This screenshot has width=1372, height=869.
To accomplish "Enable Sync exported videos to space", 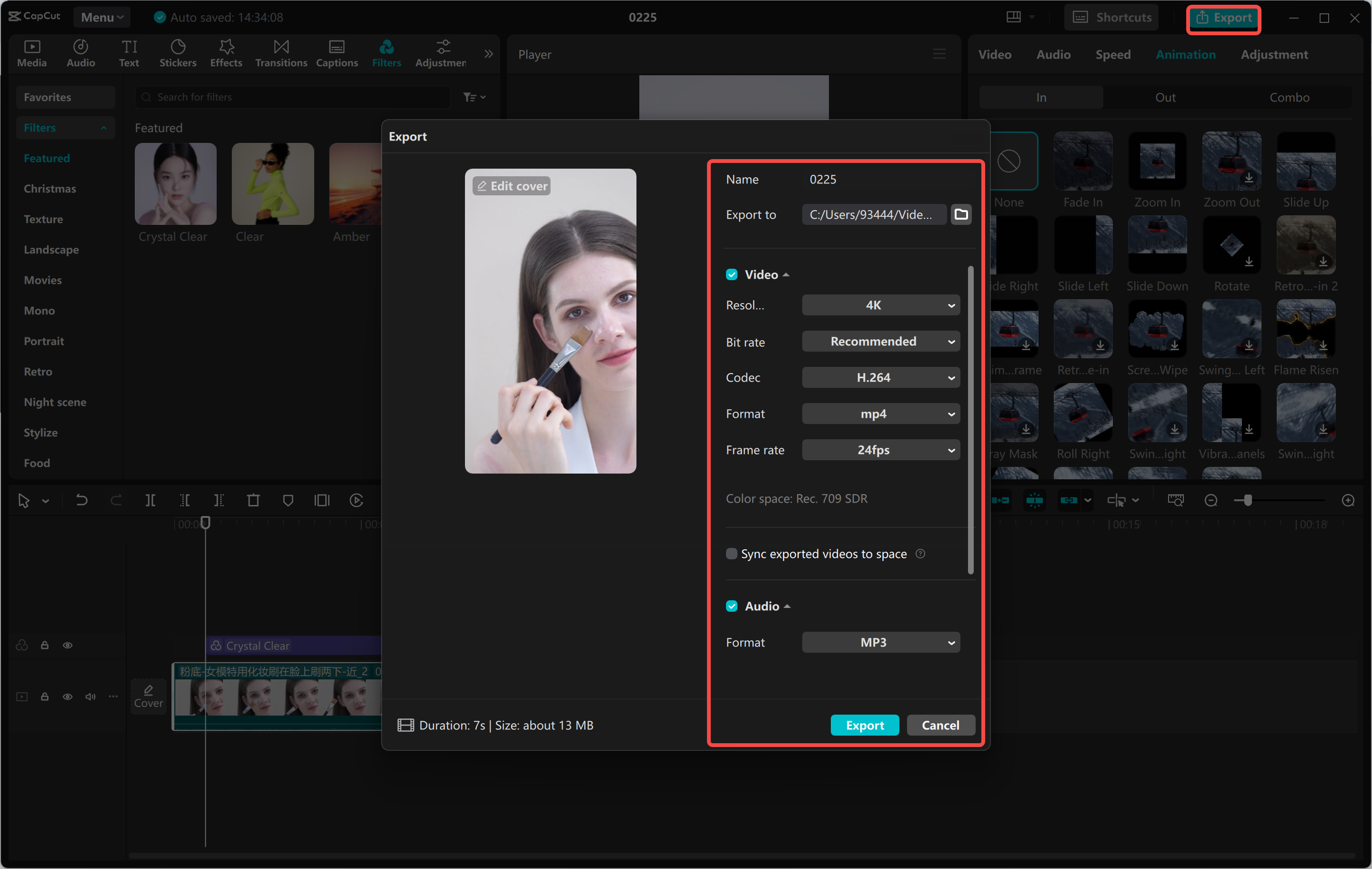I will 732,553.
